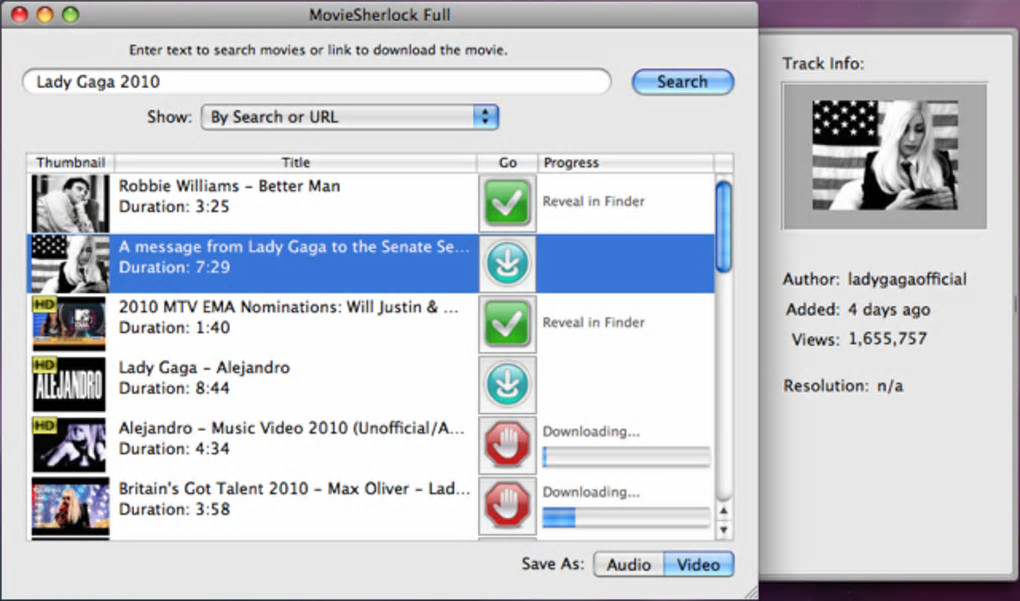
Task: Open the Show dropdown By Search or URL
Action: click(x=350, y=117)
